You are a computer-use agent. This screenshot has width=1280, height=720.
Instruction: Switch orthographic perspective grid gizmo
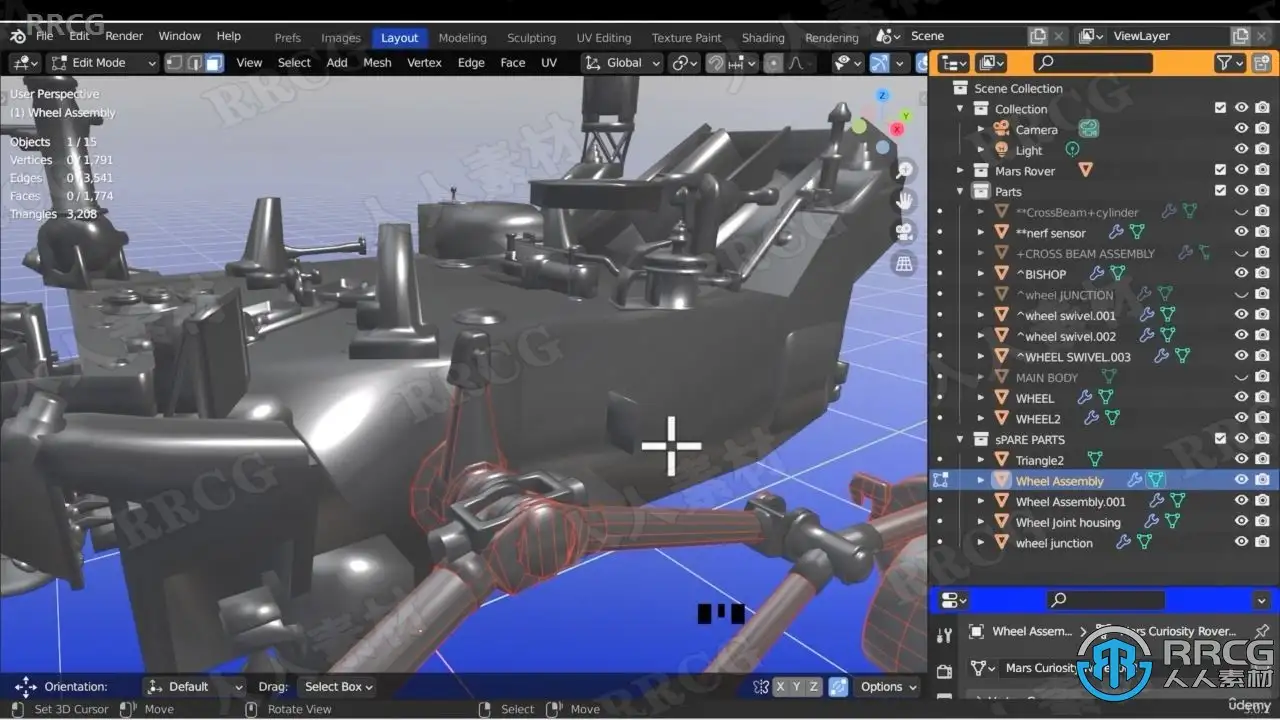[x=904, y=263]
